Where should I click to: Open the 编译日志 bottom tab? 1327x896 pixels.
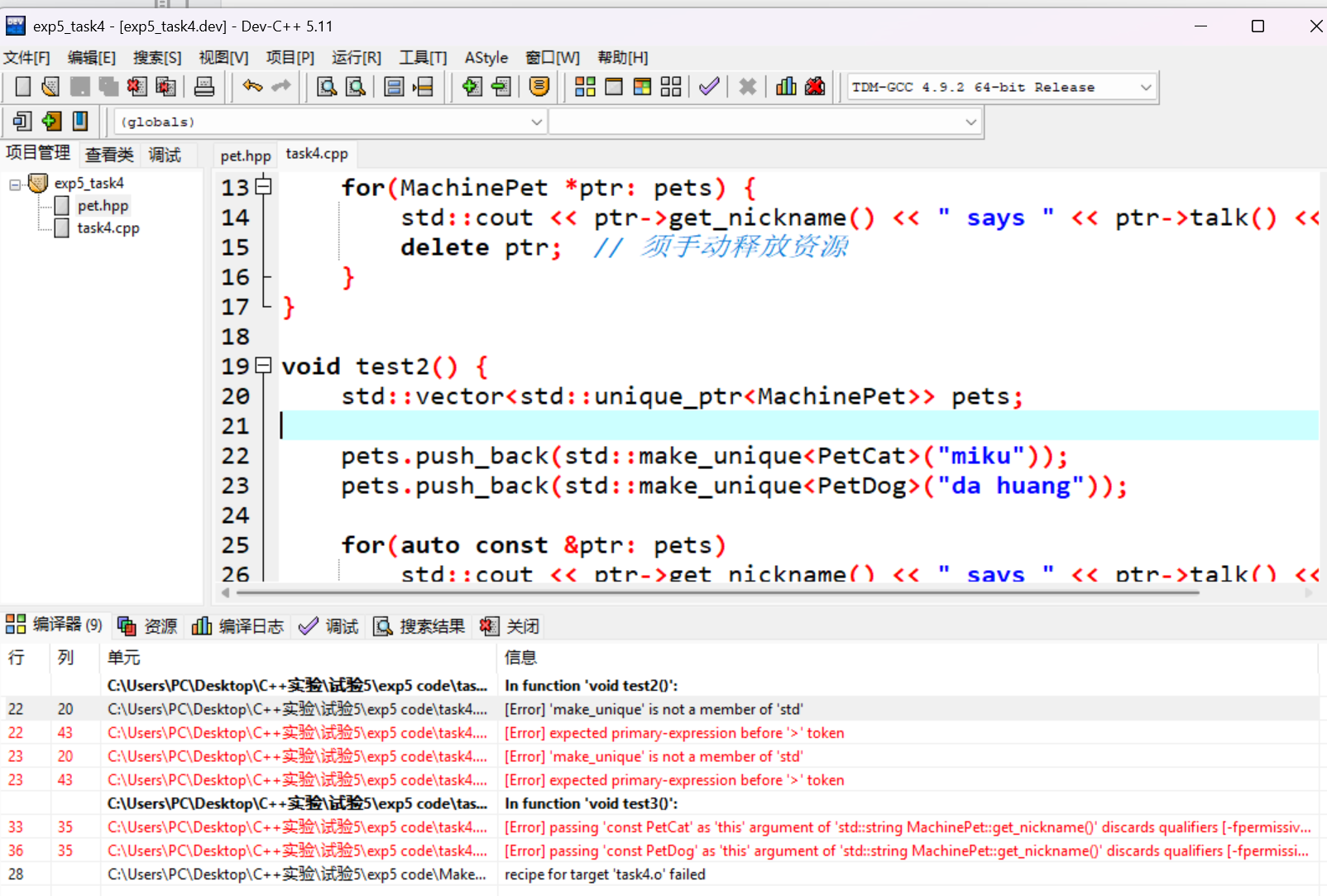(238, 626)
